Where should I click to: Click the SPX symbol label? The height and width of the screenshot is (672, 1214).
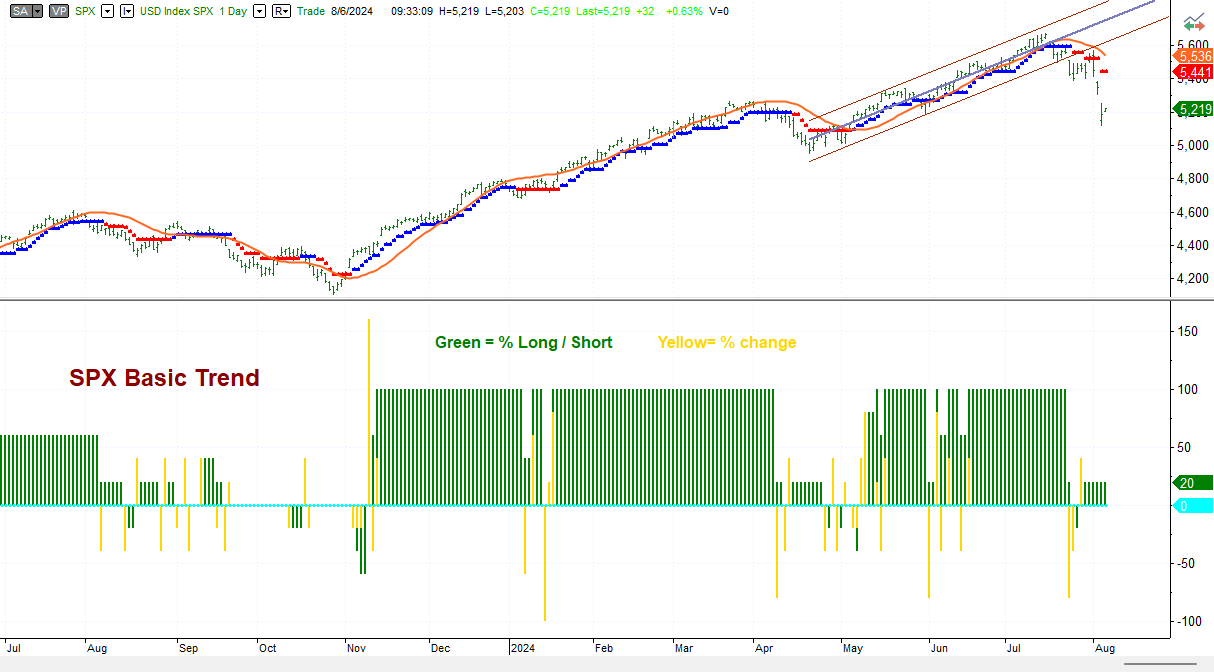tap(85, 11)
